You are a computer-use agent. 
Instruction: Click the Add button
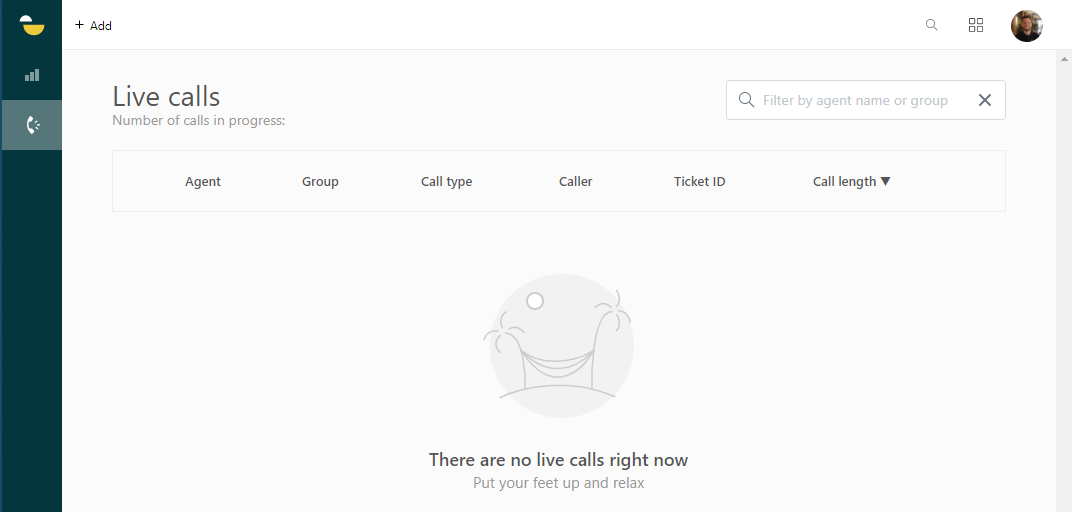click(x=94, y=25)
